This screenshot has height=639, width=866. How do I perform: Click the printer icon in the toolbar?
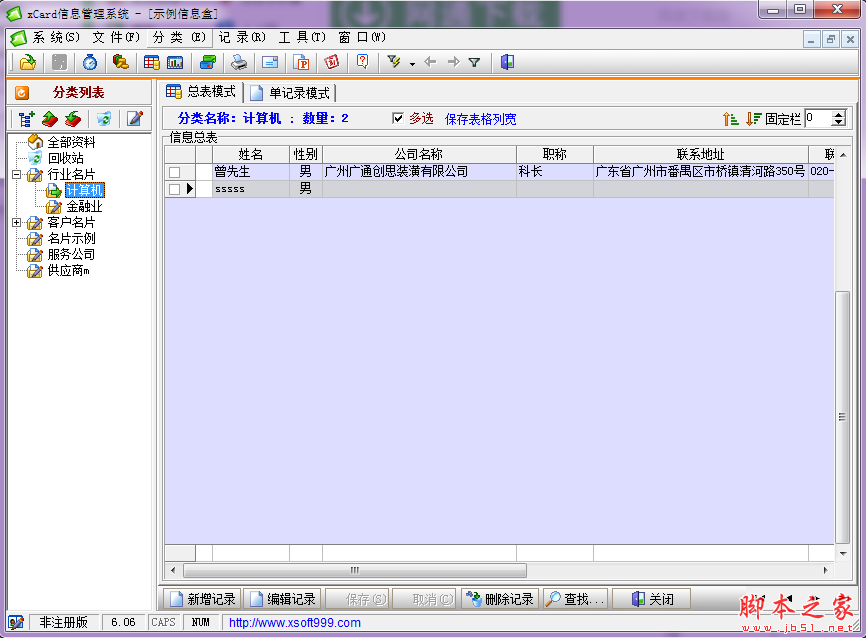[x=239, y=62]
